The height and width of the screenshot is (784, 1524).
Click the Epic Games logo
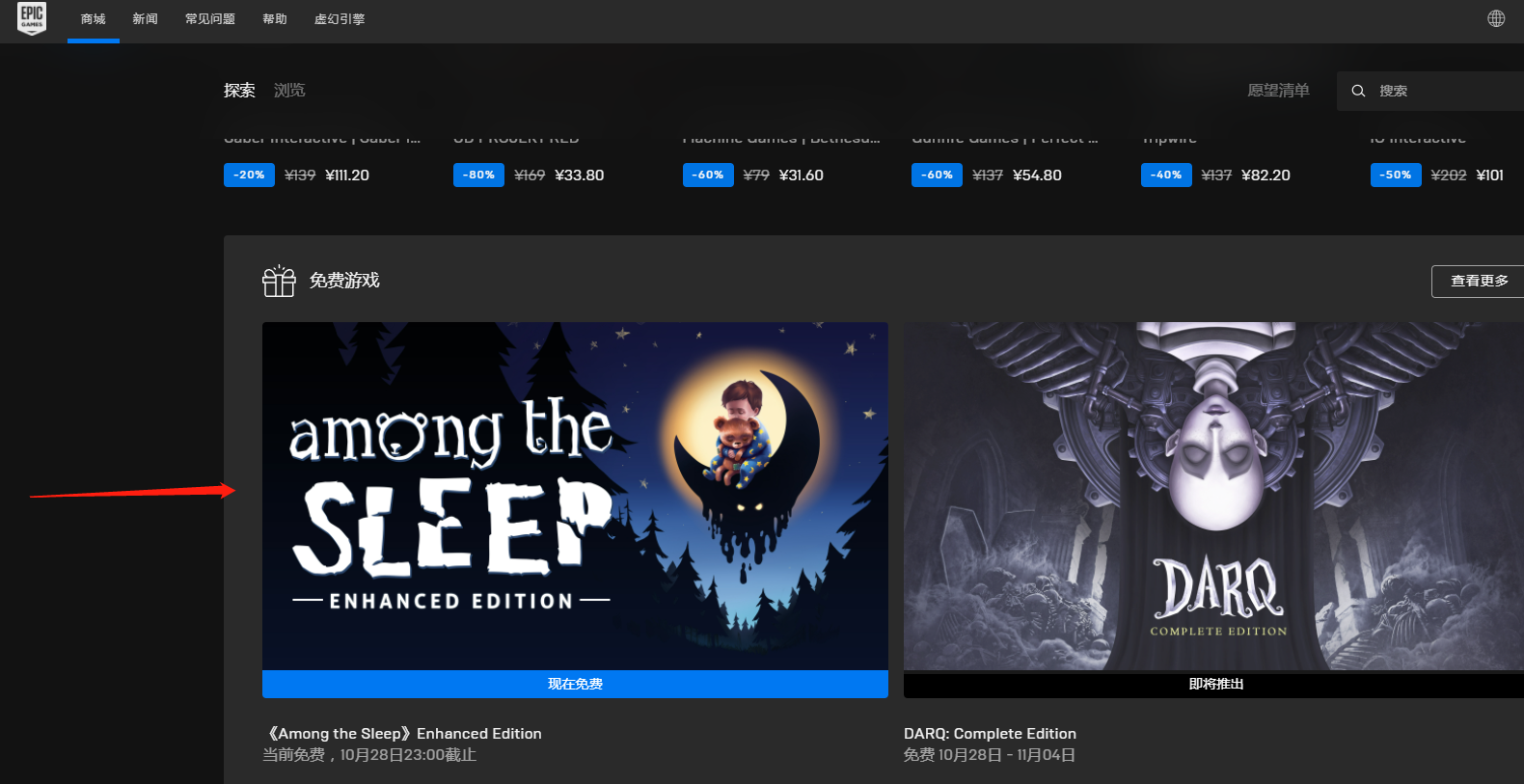coord(32,18)
